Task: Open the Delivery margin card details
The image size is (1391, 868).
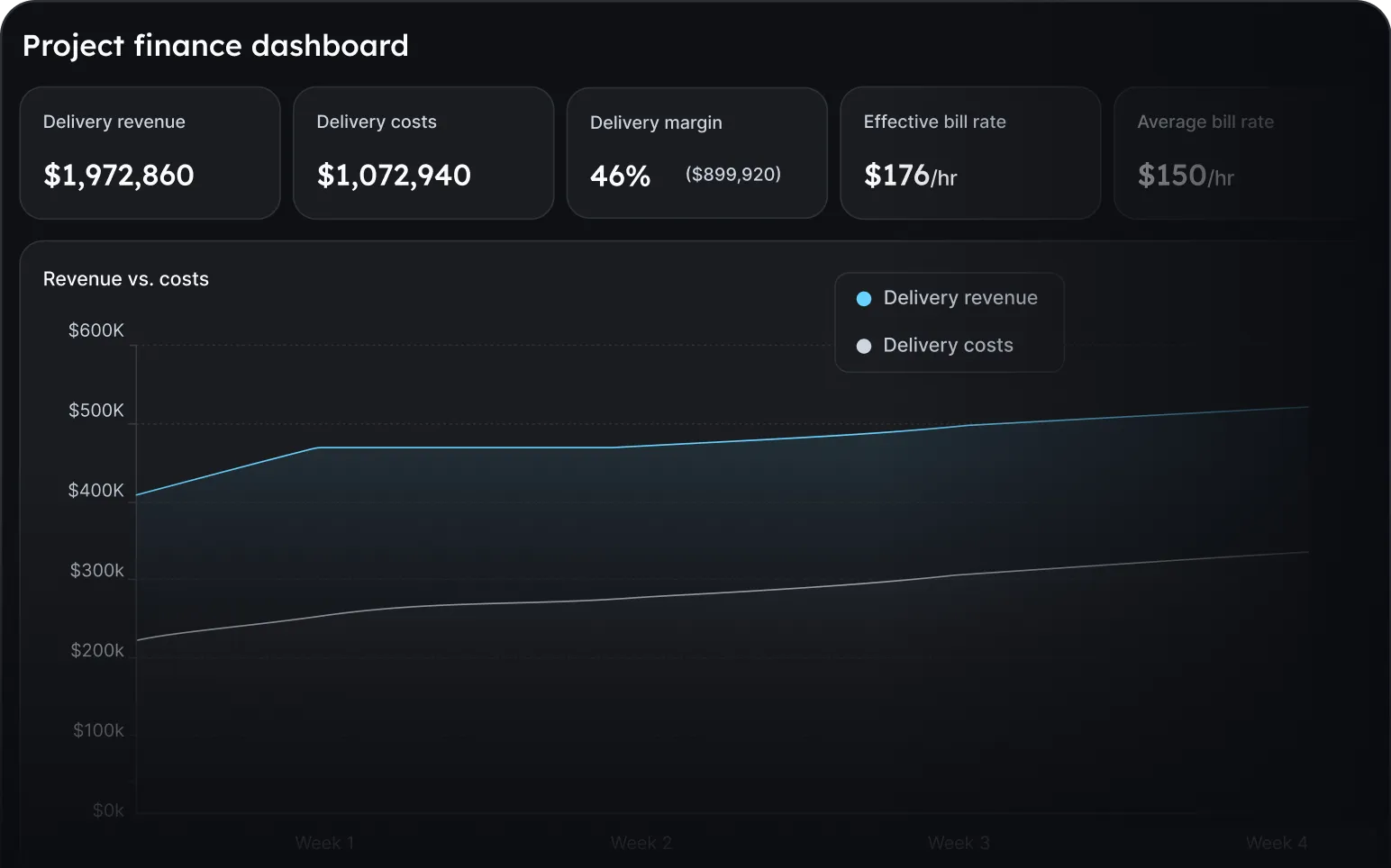Action: [x=696, y=152]
